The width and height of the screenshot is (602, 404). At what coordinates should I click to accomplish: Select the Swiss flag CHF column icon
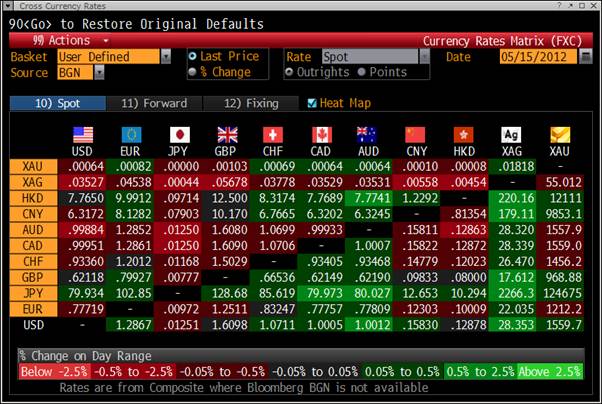[x=273, y=134]
